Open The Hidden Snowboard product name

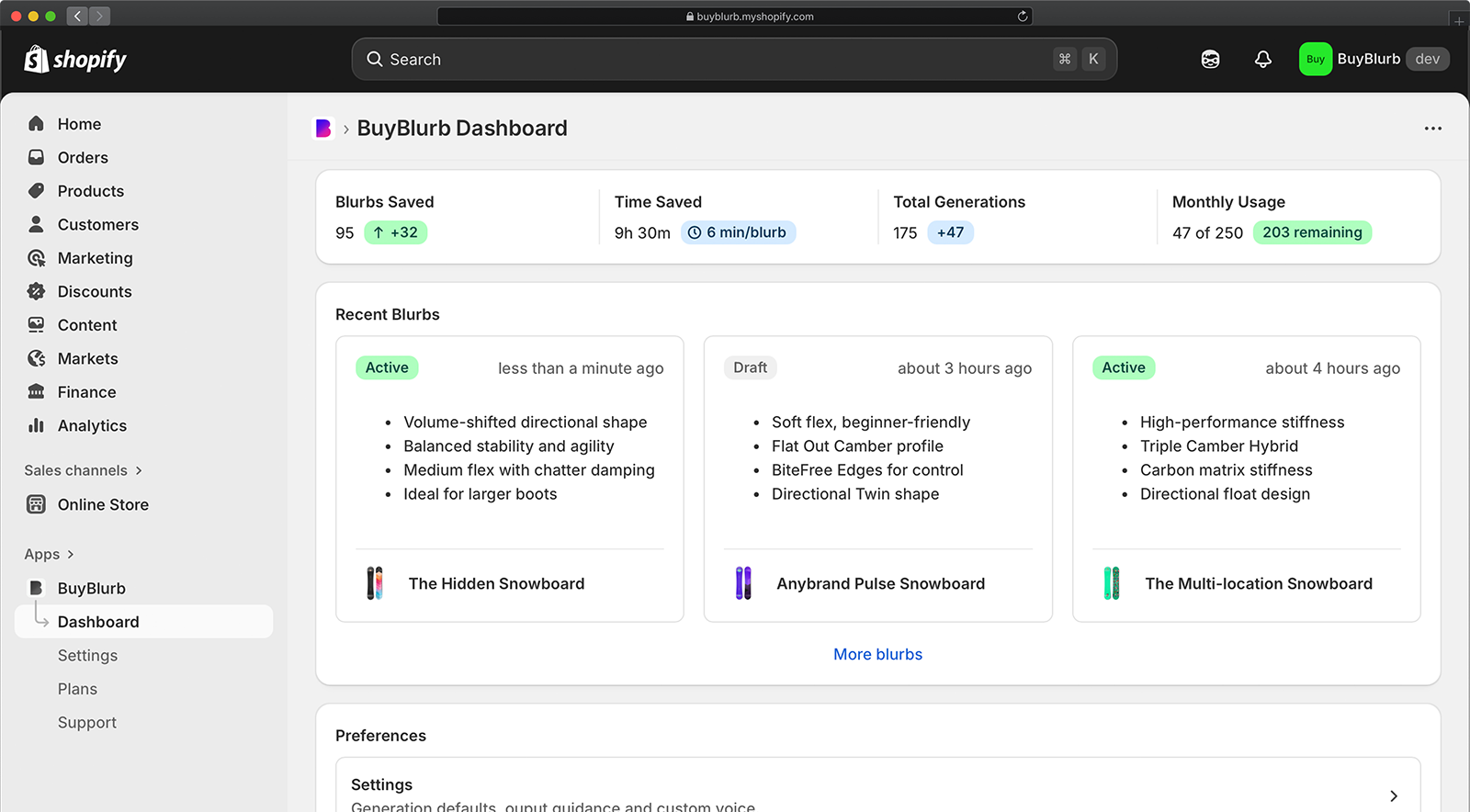tap(496, 583)
